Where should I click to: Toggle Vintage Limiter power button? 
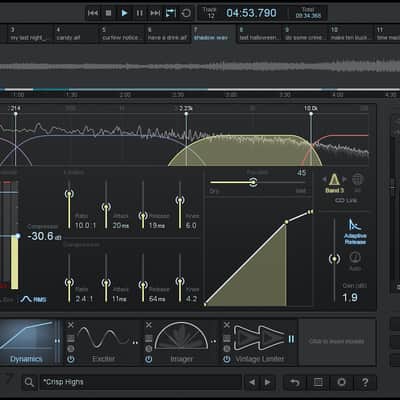(227, 359)
